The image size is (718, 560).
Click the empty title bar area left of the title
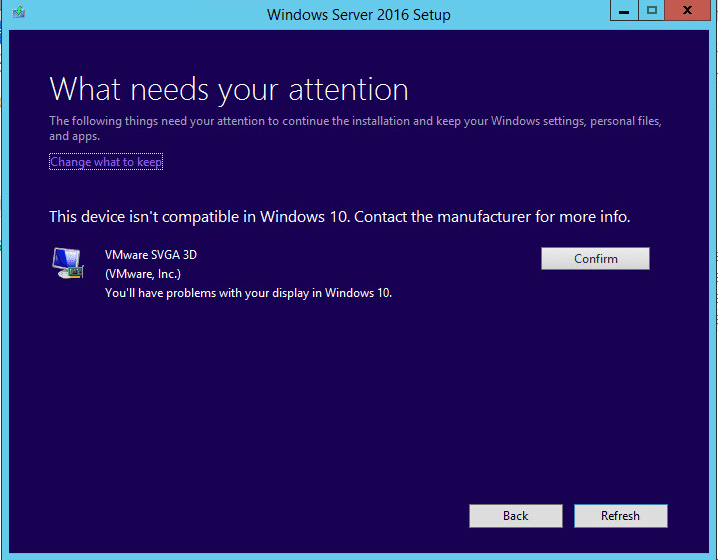(140, 15)
